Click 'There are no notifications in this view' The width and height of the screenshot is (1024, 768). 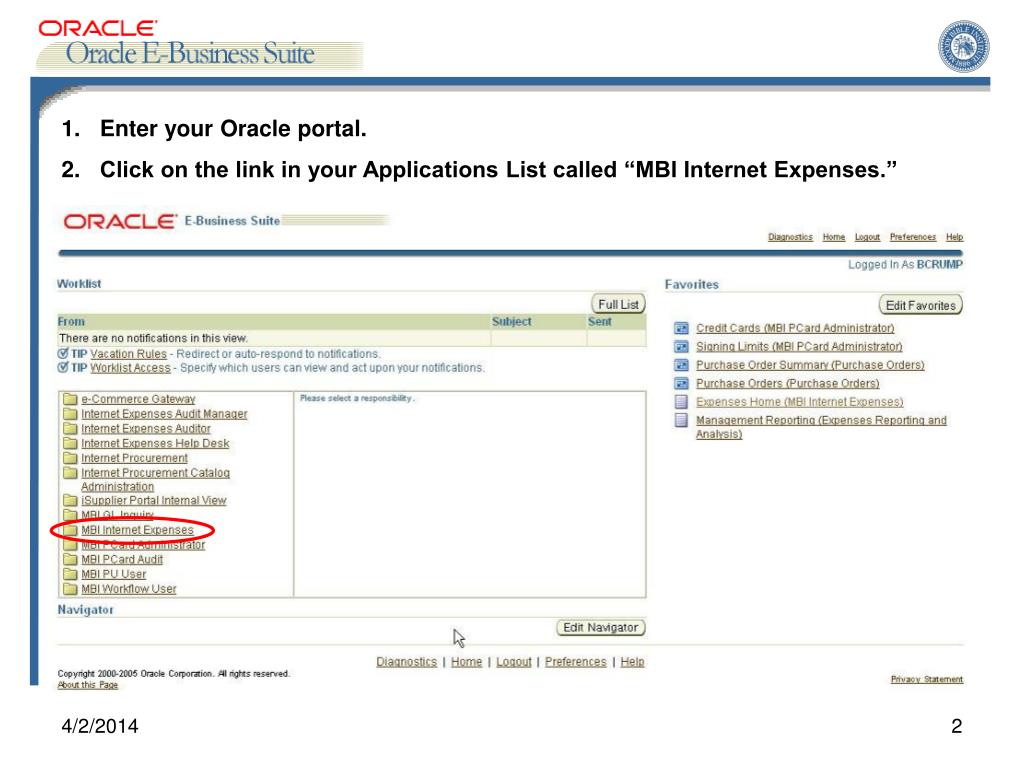[x=153, y=338]
